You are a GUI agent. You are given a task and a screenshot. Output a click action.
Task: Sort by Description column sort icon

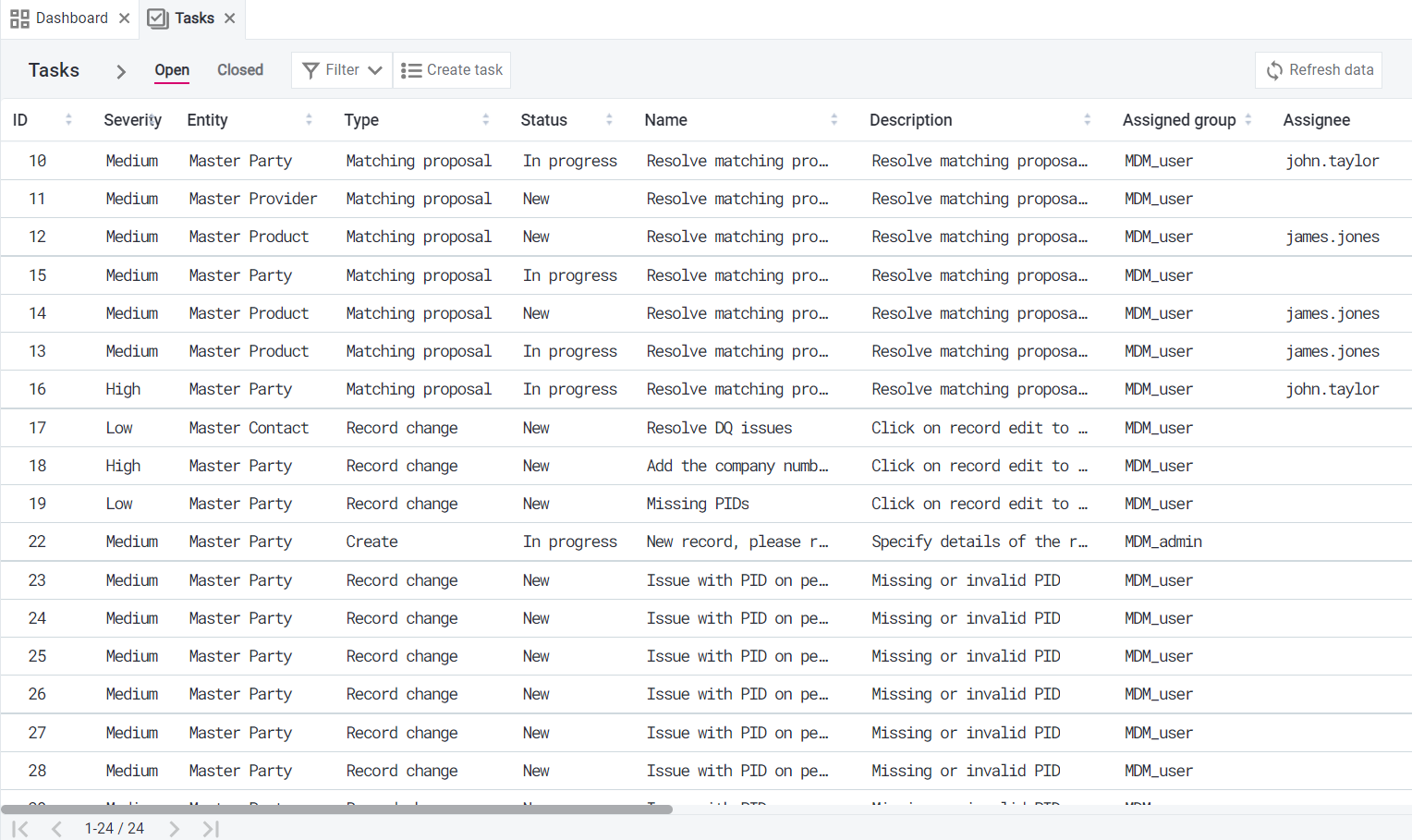pos(1087,120)
